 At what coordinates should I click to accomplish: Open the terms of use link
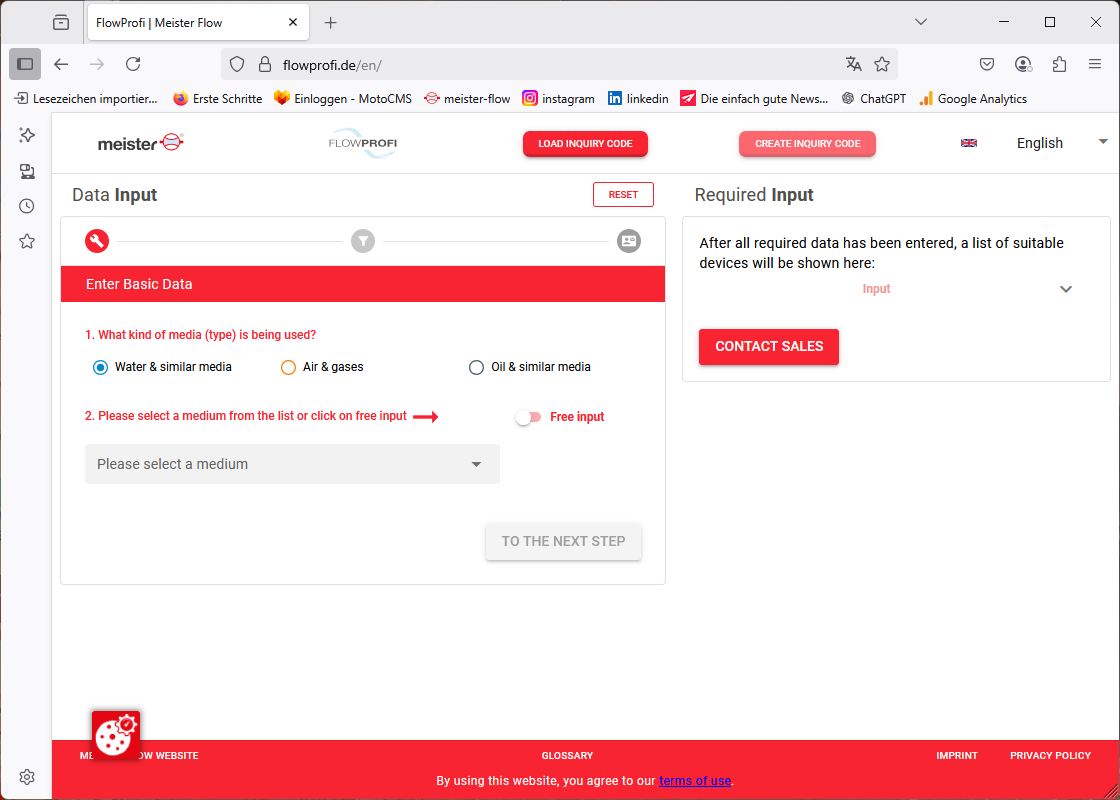tap(695, 781)
